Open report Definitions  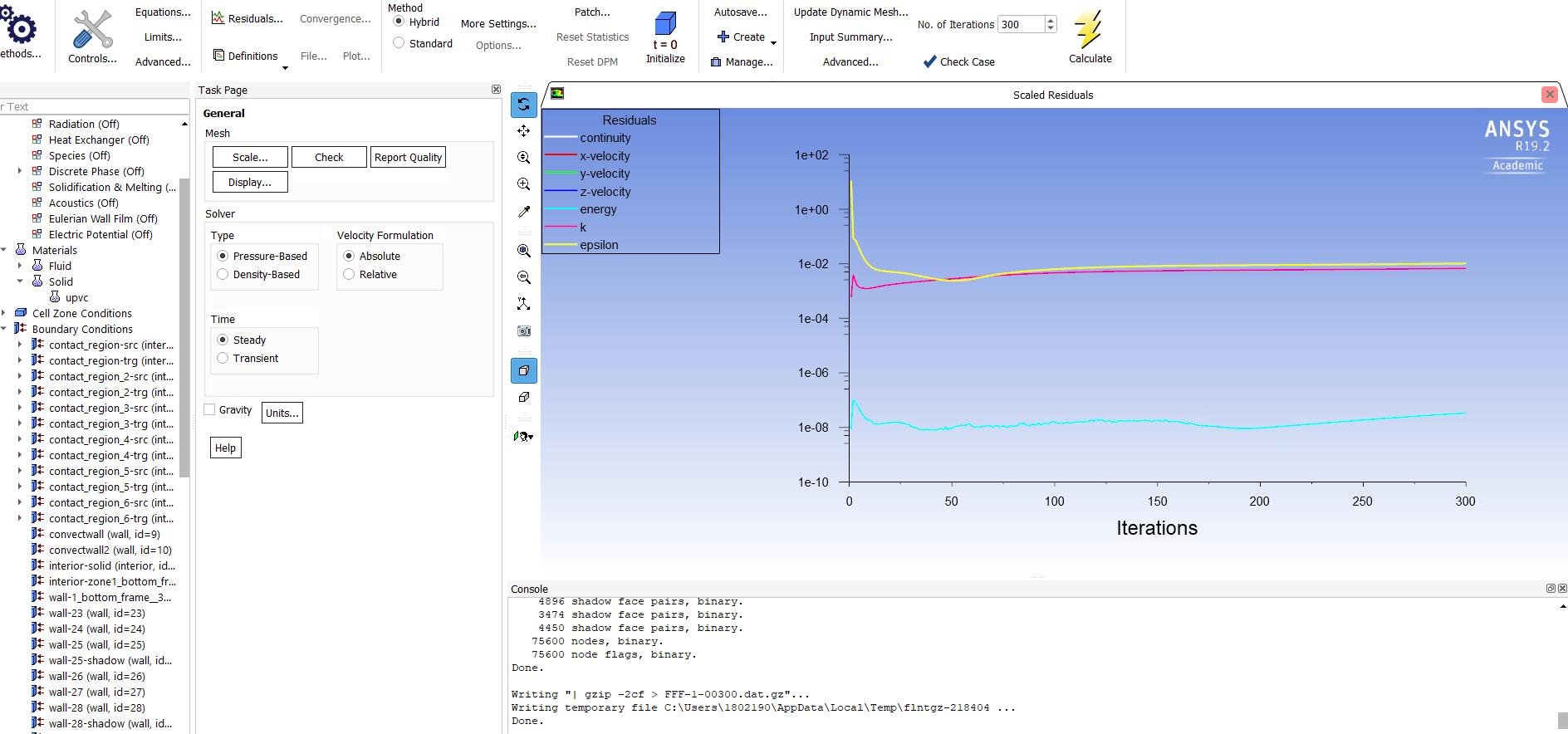pos(246,56)
